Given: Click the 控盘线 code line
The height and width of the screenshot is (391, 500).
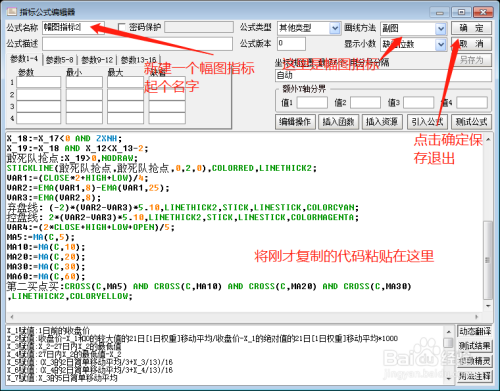Looking at the screenshot, I should [183, 217].
